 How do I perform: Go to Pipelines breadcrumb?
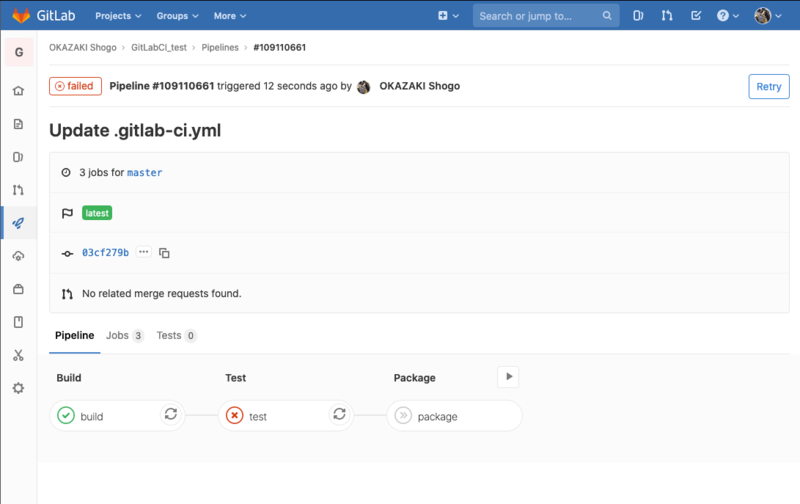click(x=220, y=47)
